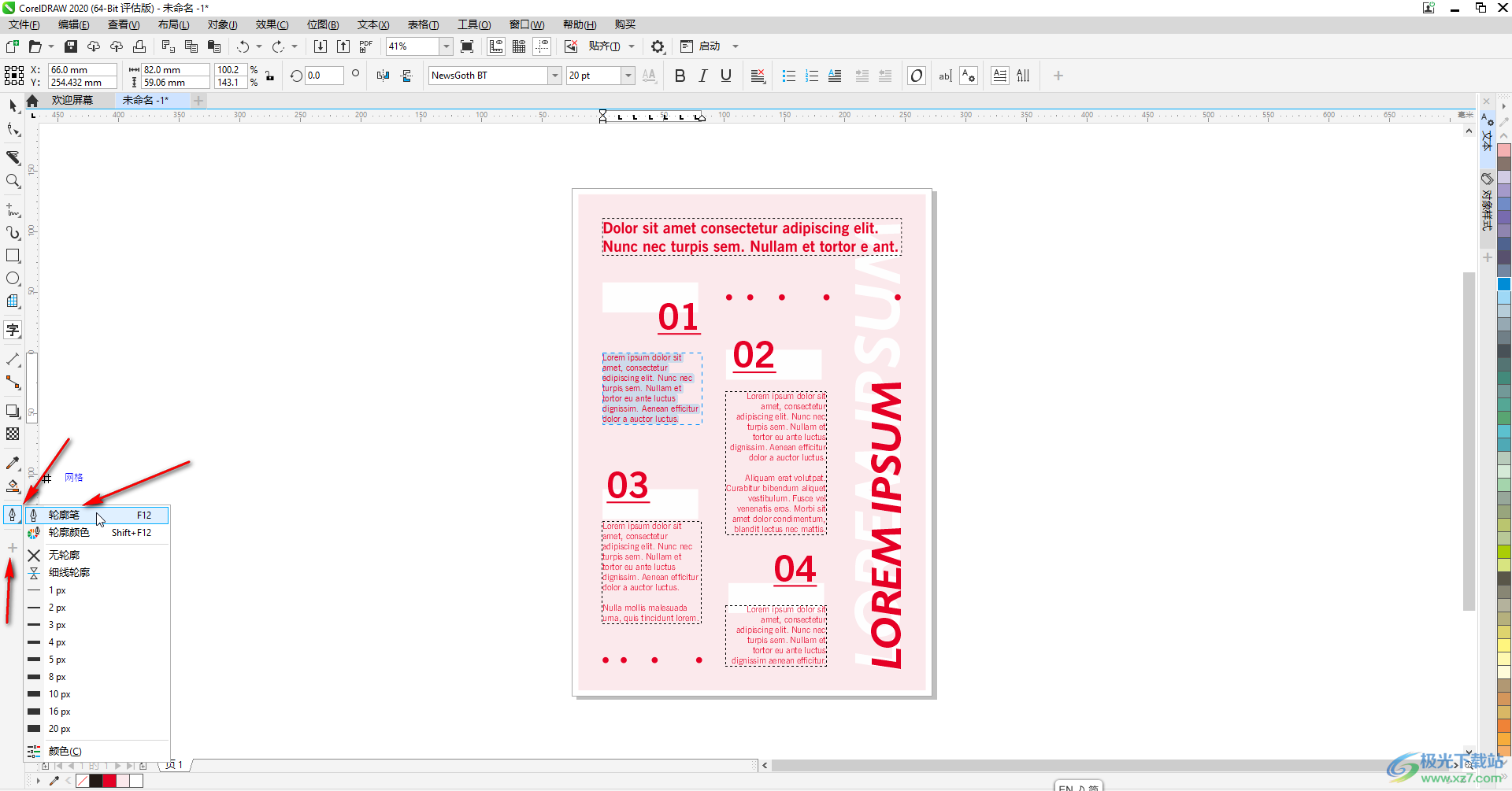Select the Pick tool arrow
Image resolution: width=1512 pixels, height=791 pixels.
[13, 105]
